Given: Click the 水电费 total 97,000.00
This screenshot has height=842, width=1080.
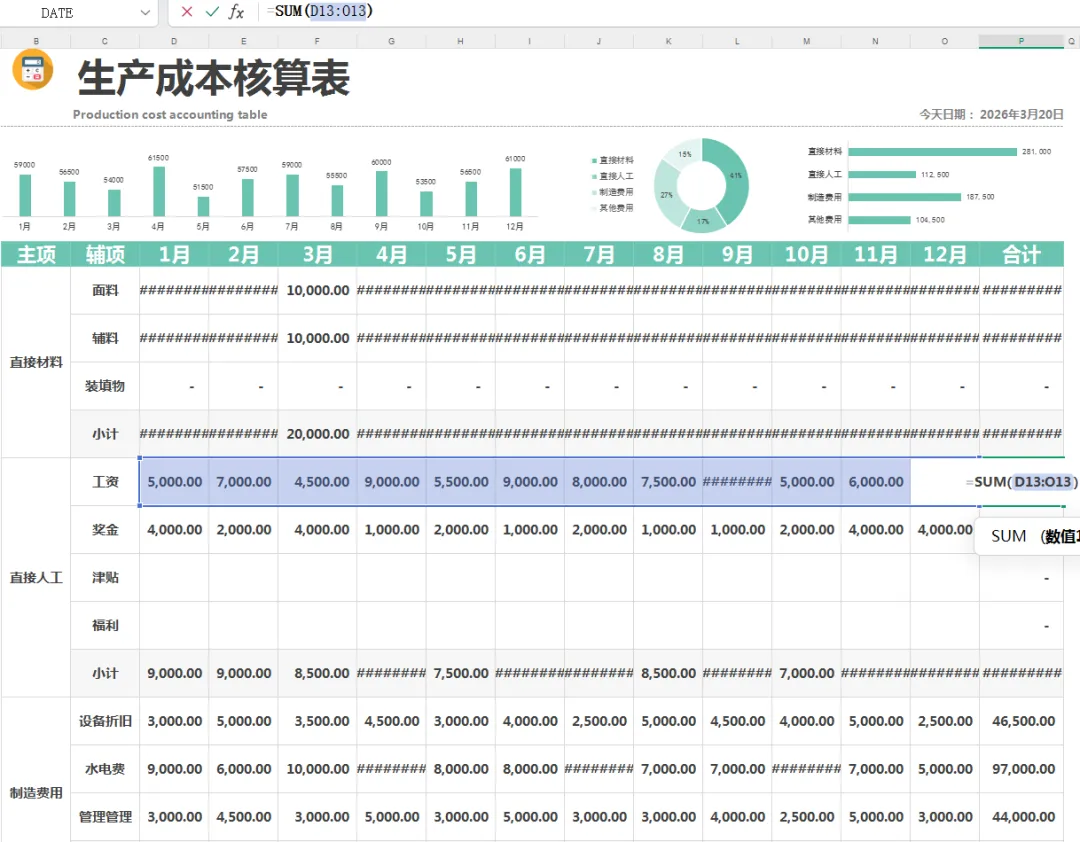Looking at the screenshot, I should click(x=1021, y=769).
